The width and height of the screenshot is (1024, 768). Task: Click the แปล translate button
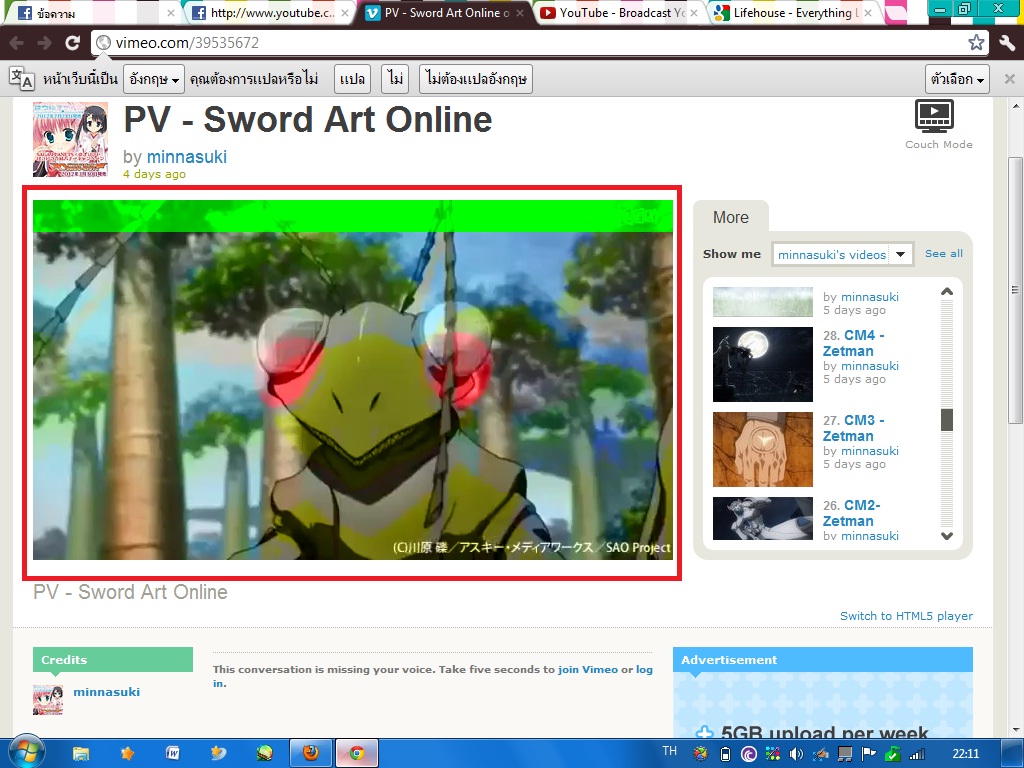pos(352,79)
